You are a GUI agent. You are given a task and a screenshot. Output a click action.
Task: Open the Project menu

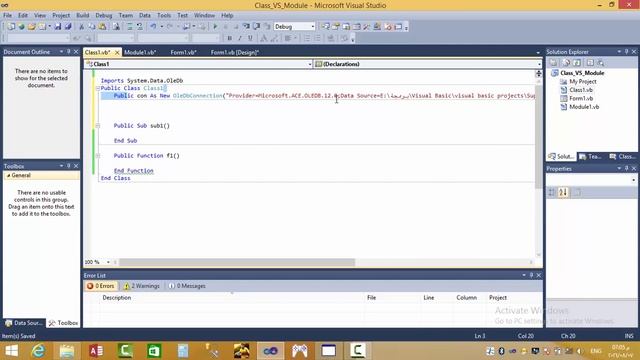coord(61,15)
